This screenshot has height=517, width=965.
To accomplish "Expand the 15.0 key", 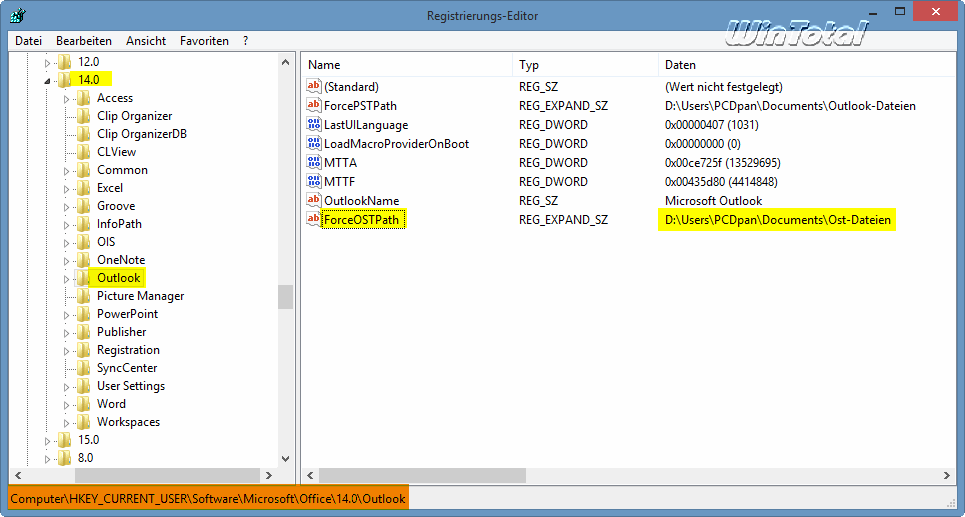I will coord(48,441).
